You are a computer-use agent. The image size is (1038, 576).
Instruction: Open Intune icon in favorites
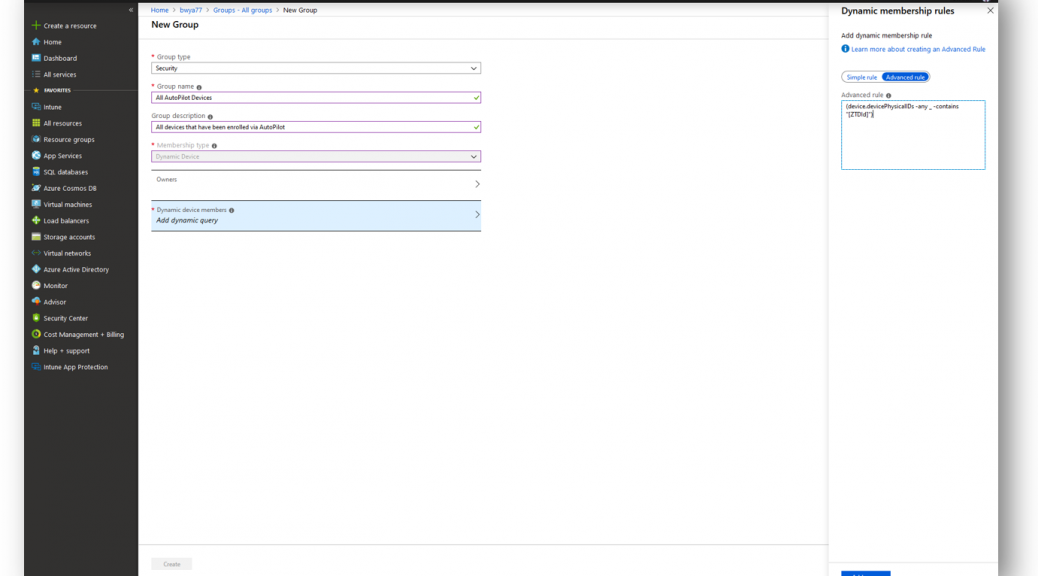click(x=36, y=107)
